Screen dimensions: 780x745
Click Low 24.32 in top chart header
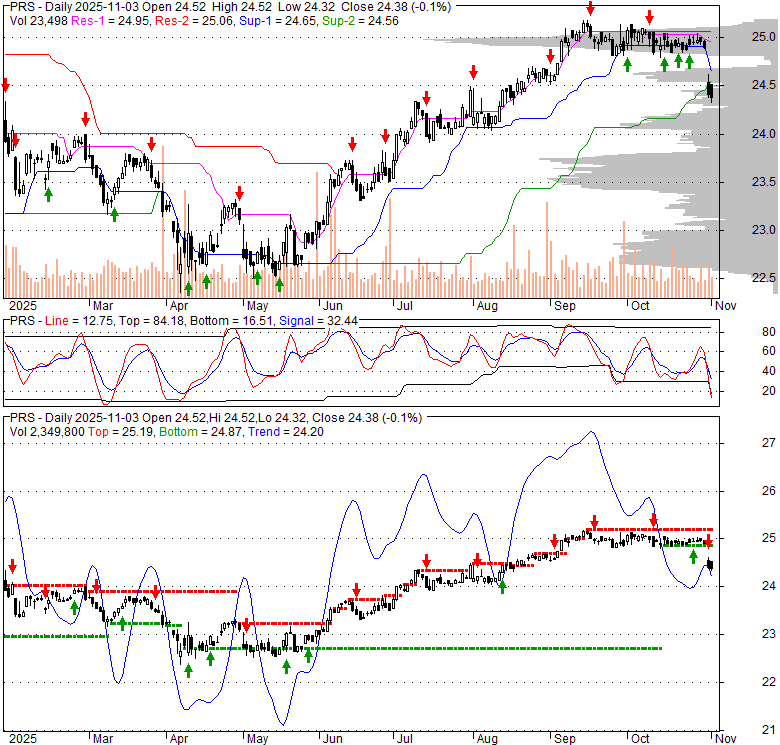point(306,7)
